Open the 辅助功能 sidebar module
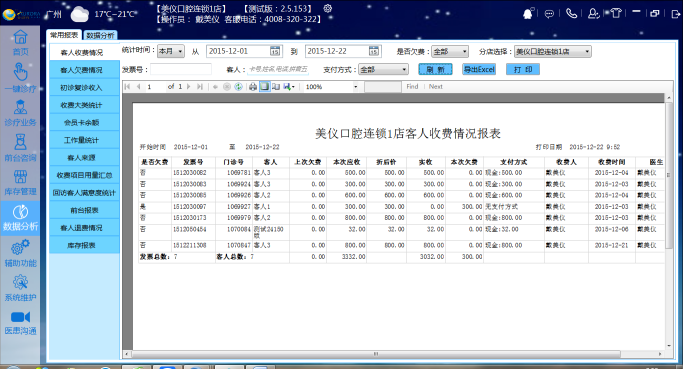Viewport: 683px width, 369px height. tap(20, 254)
